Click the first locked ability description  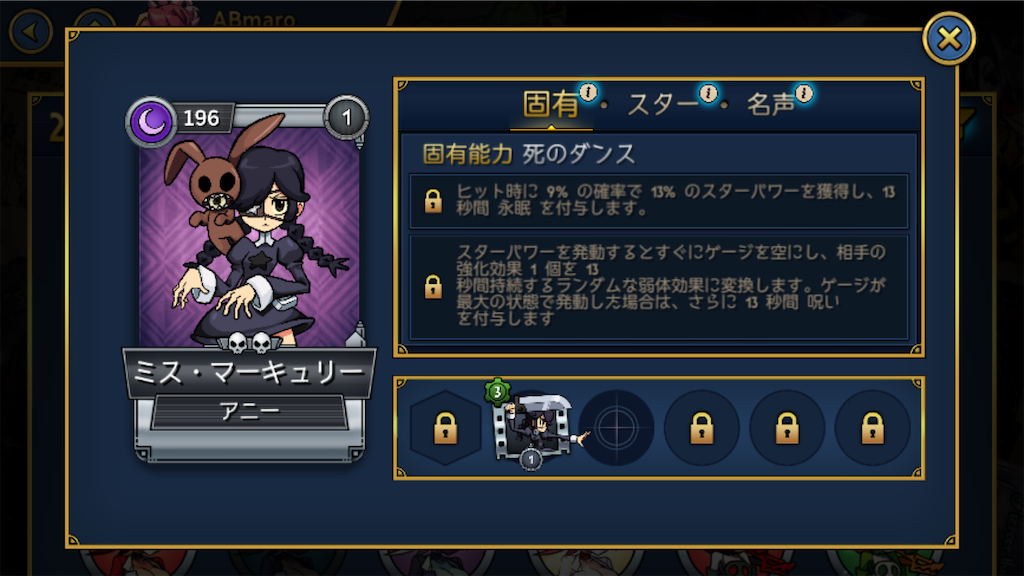[659, 200]
